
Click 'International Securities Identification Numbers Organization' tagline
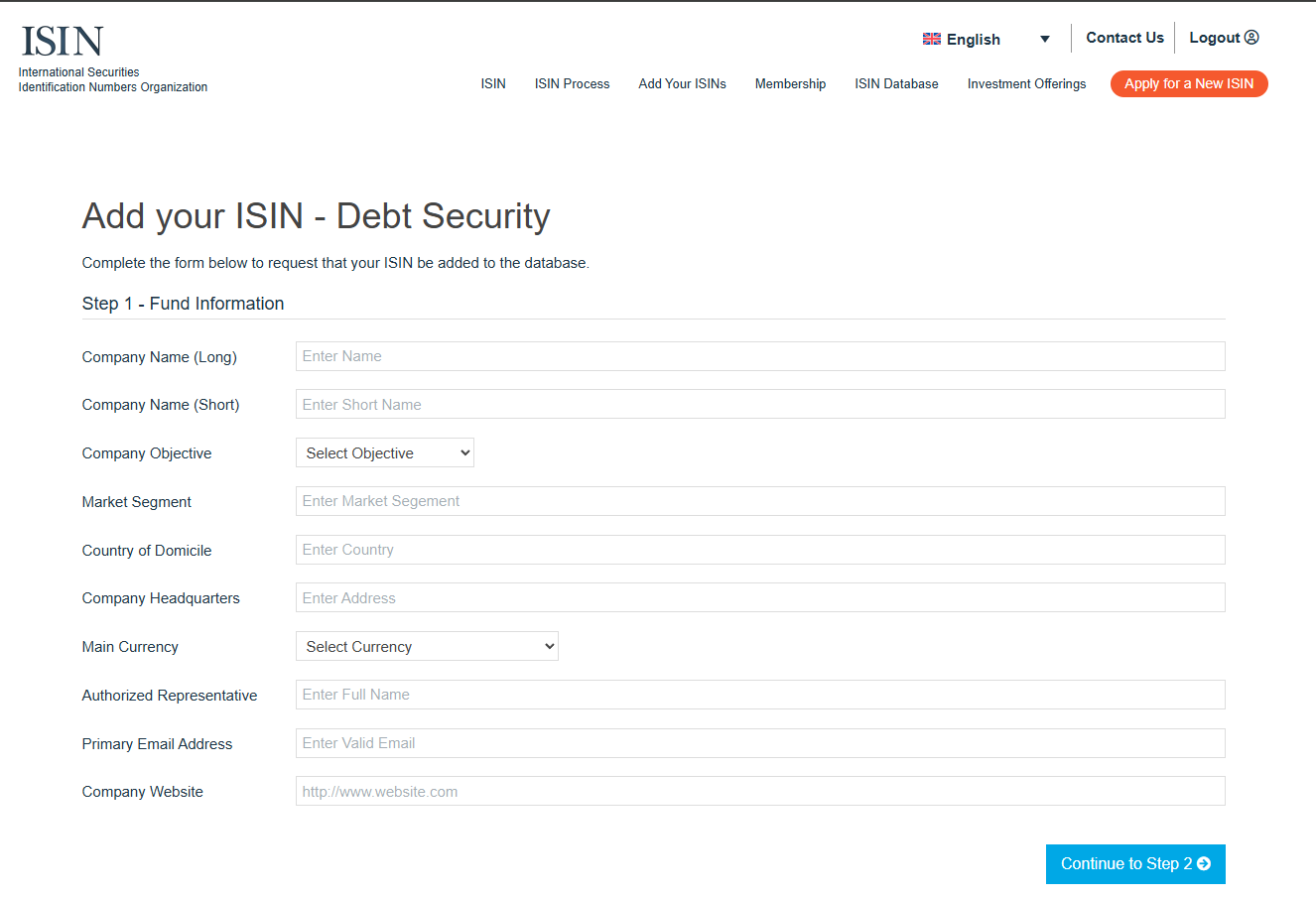click(x=113, y=79)
